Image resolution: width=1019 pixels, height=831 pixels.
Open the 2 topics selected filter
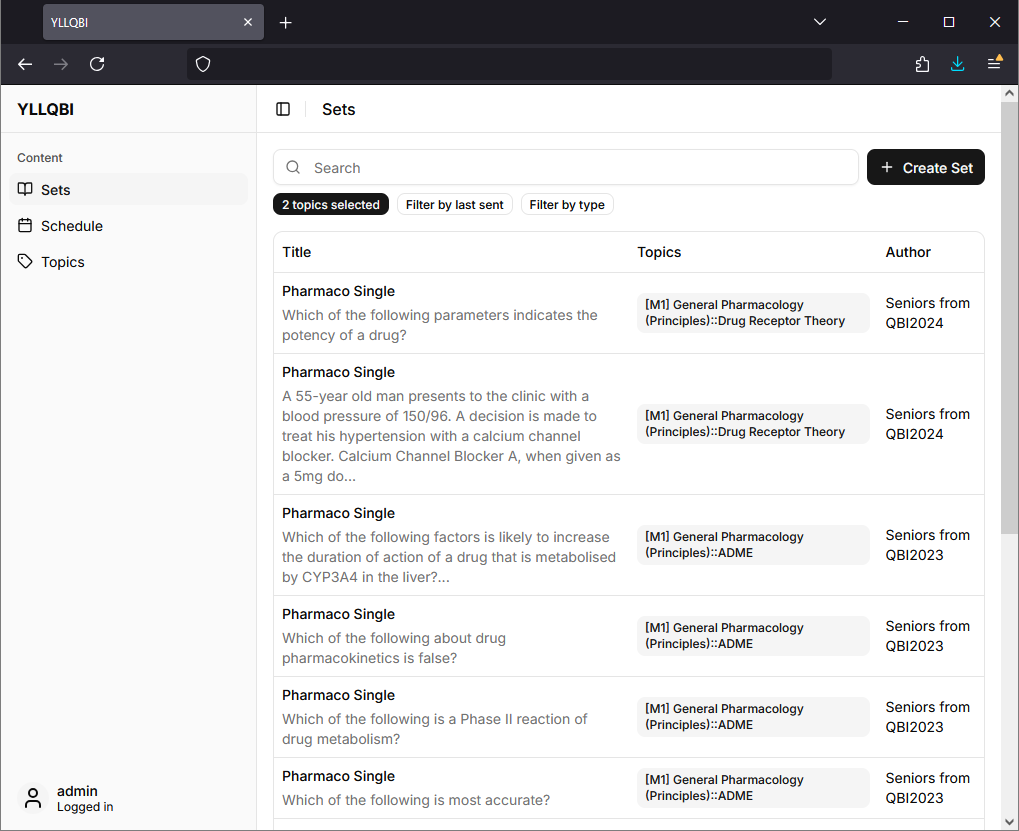(x=330, y=204)
